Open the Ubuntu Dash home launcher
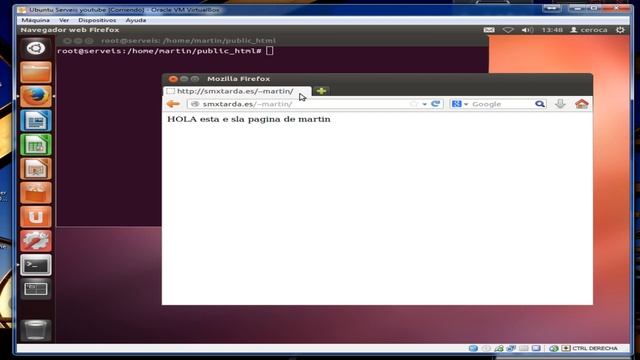The image size is (640, 360). (36, 49)
